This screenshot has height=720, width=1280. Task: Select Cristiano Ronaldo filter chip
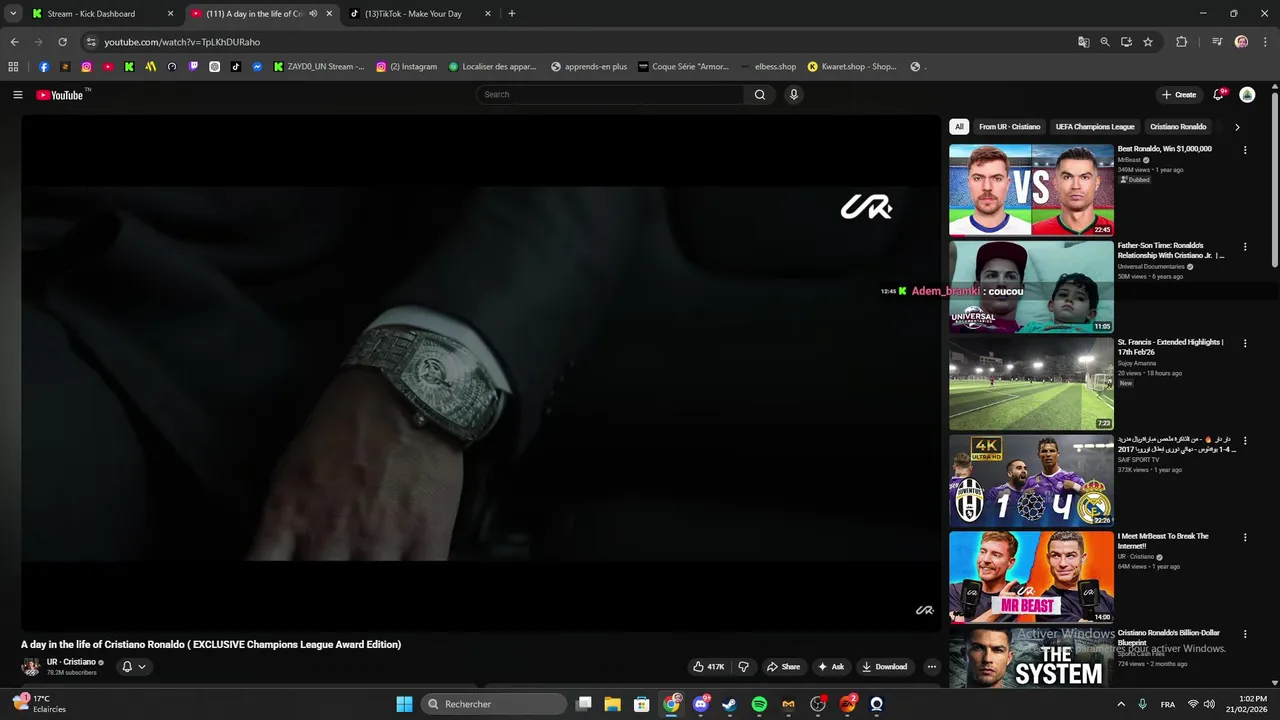(x=1178, y=127)
